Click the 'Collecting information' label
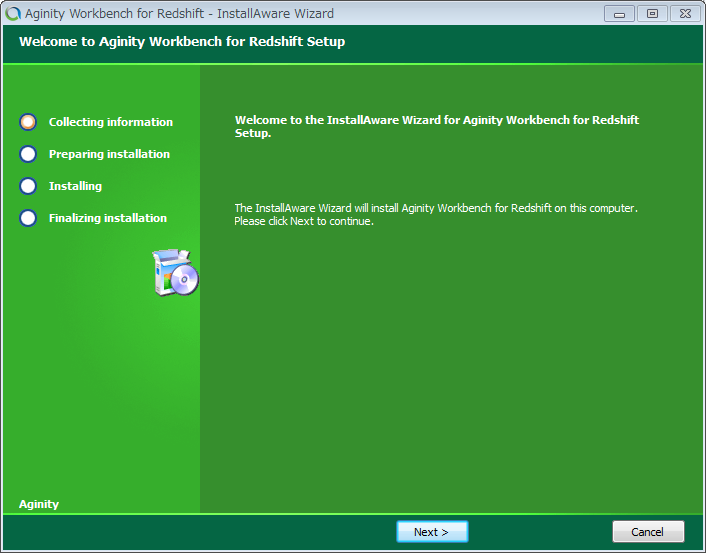Image resolution: width=706 pixels, height=553 pixels. [x=111, y=122]
